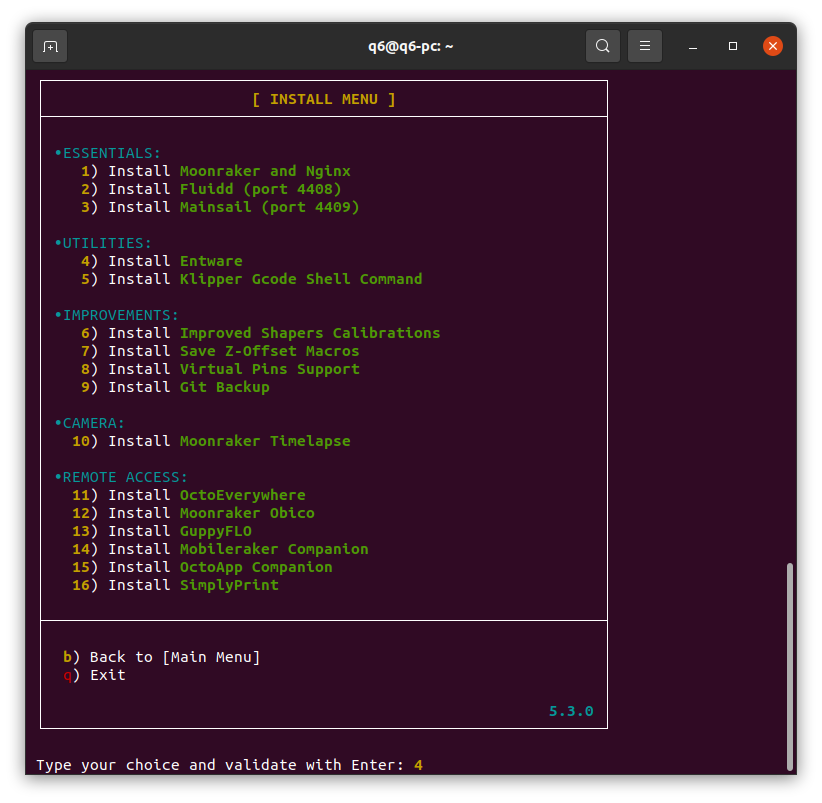The width and height of the screenshot is (822, 803).
Task: Open the hamburger menu
Action: pos(644,46)
